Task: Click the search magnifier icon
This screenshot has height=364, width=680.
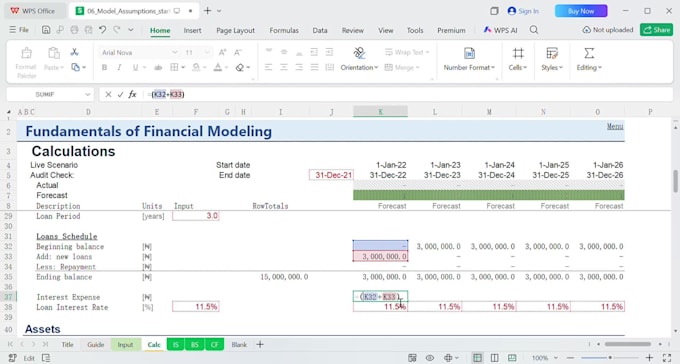Action: click(x=534, y=30)
